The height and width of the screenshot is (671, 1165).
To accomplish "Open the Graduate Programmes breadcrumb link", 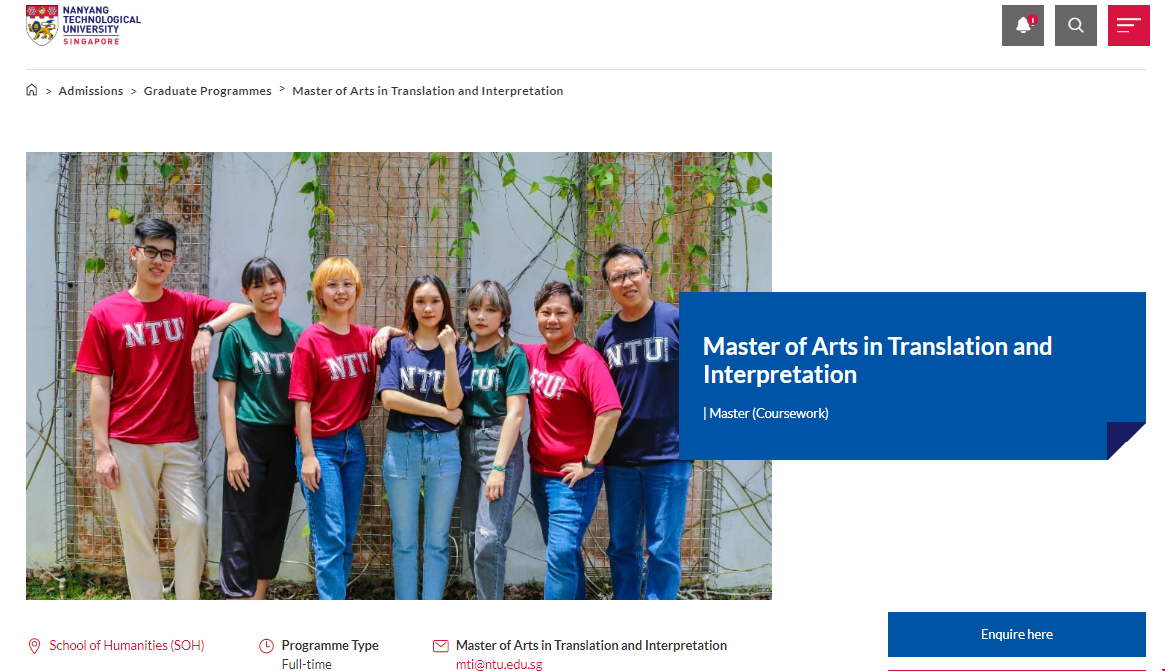I will (x=207, y=90).
